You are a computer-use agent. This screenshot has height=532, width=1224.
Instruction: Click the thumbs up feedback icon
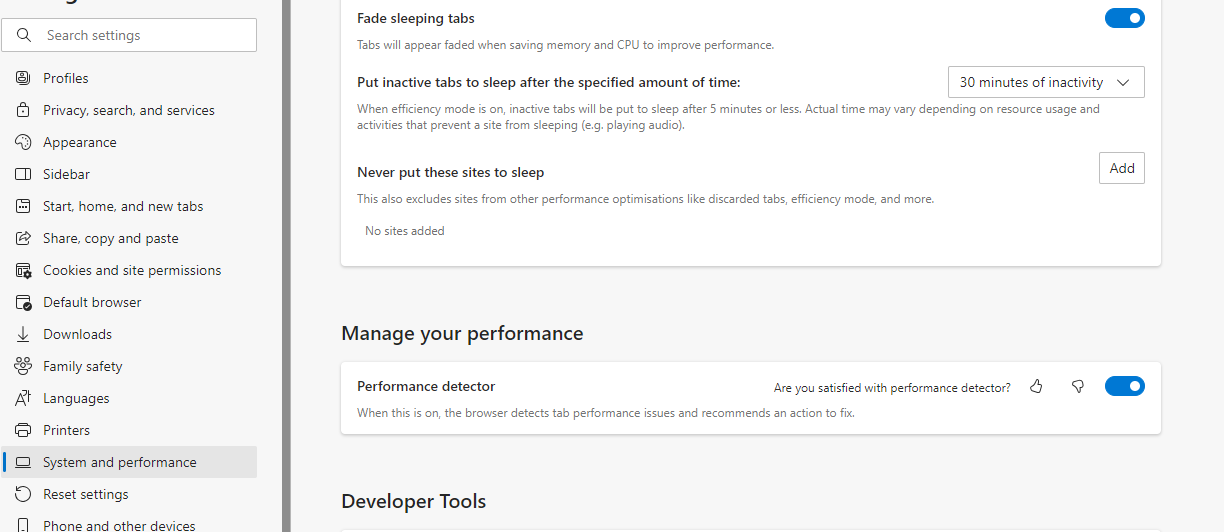[1036, 386]
